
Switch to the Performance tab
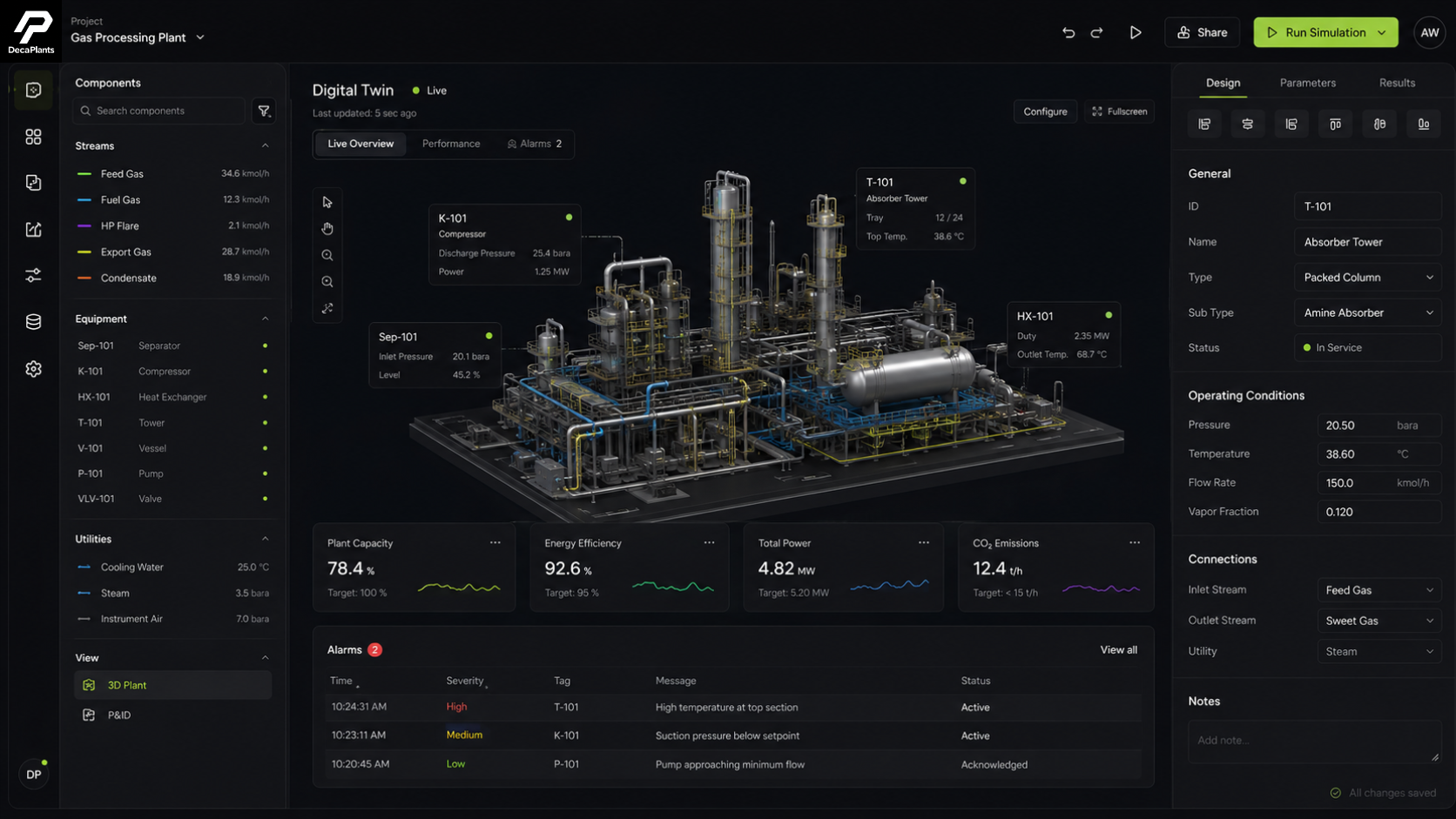pyautogui.click(x=451, y=144)
